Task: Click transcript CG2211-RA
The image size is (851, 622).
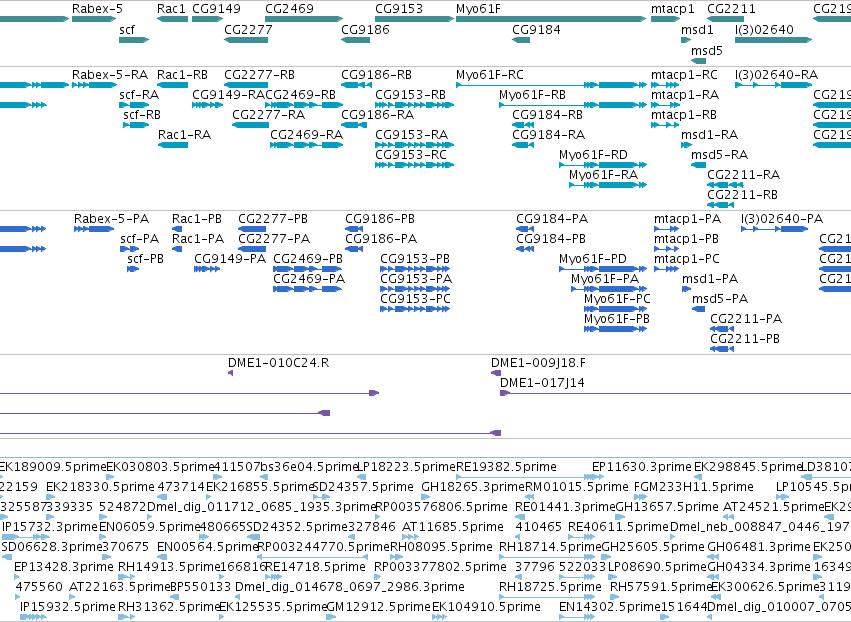Action: pos(743,175)
